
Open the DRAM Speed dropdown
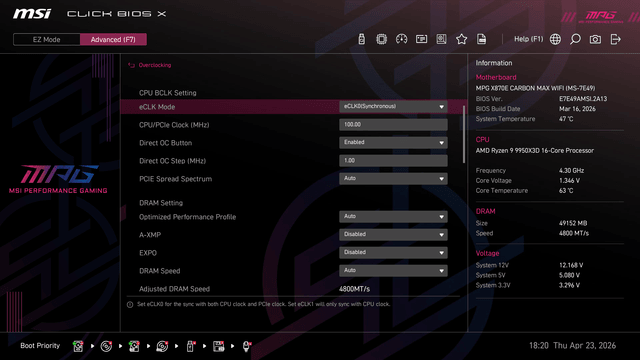[x=393, y=270]
